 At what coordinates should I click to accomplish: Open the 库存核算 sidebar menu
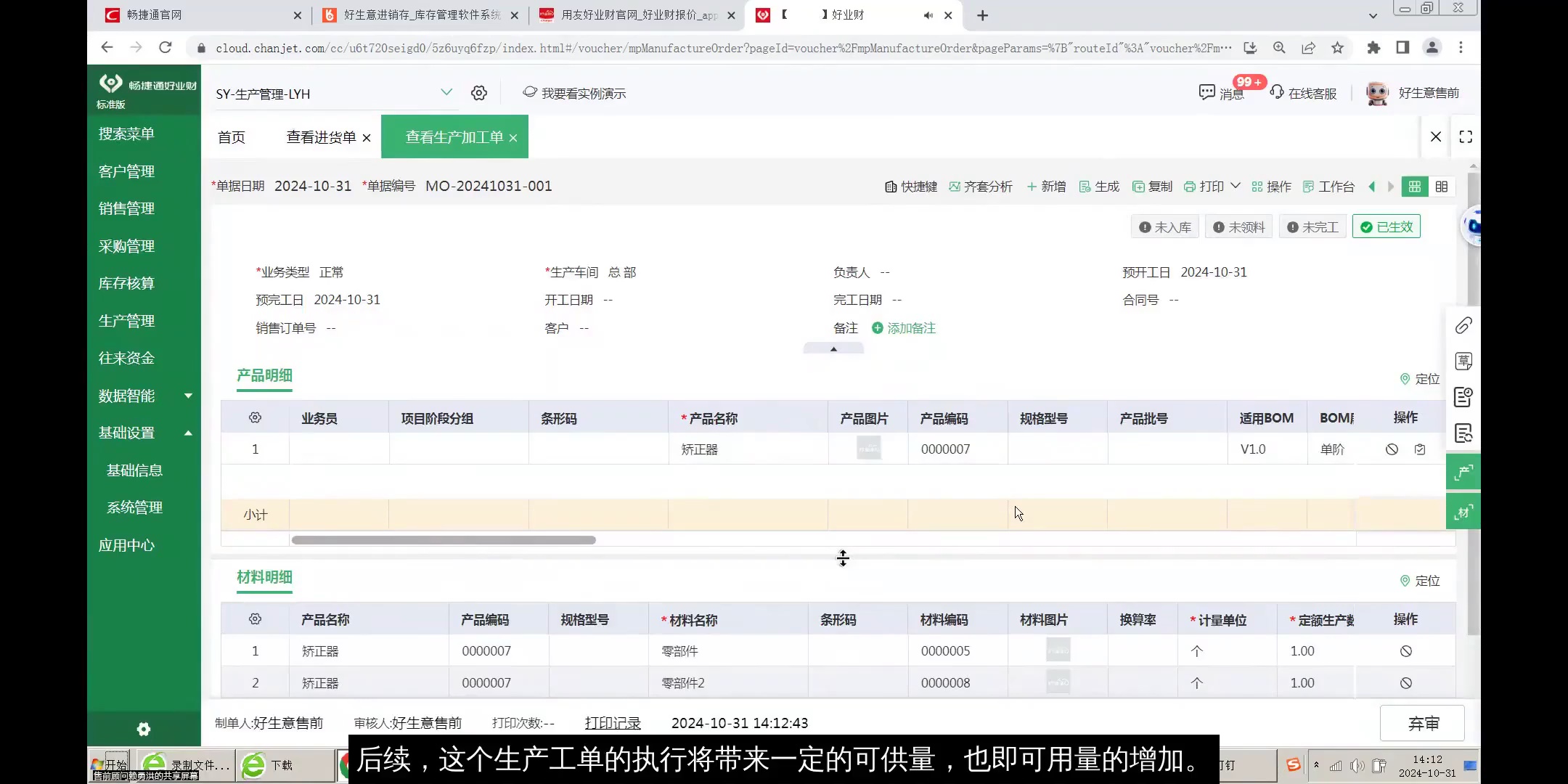(x=126, y=283)
